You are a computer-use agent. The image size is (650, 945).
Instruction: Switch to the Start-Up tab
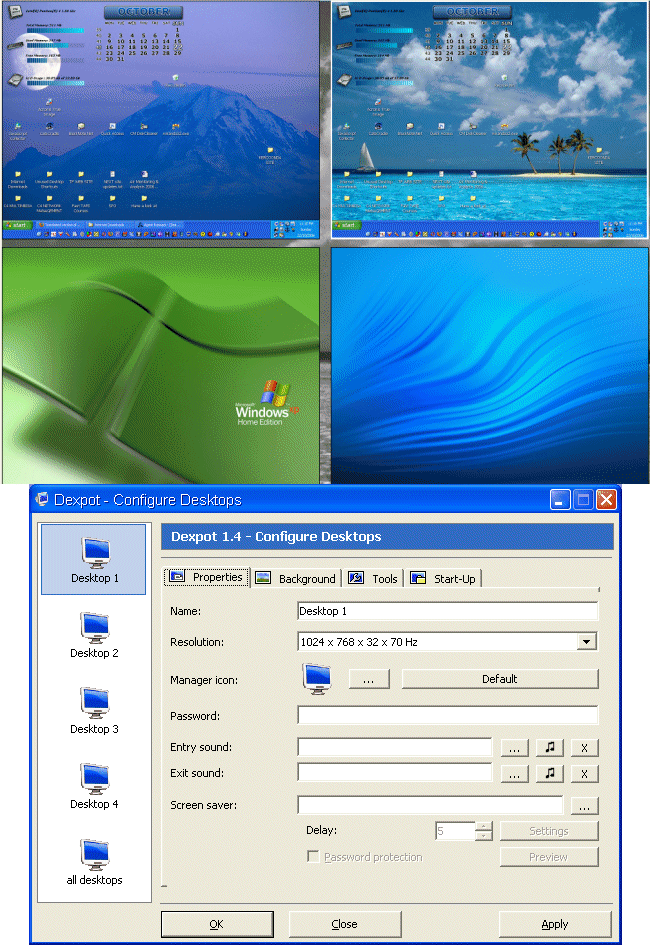444,579
